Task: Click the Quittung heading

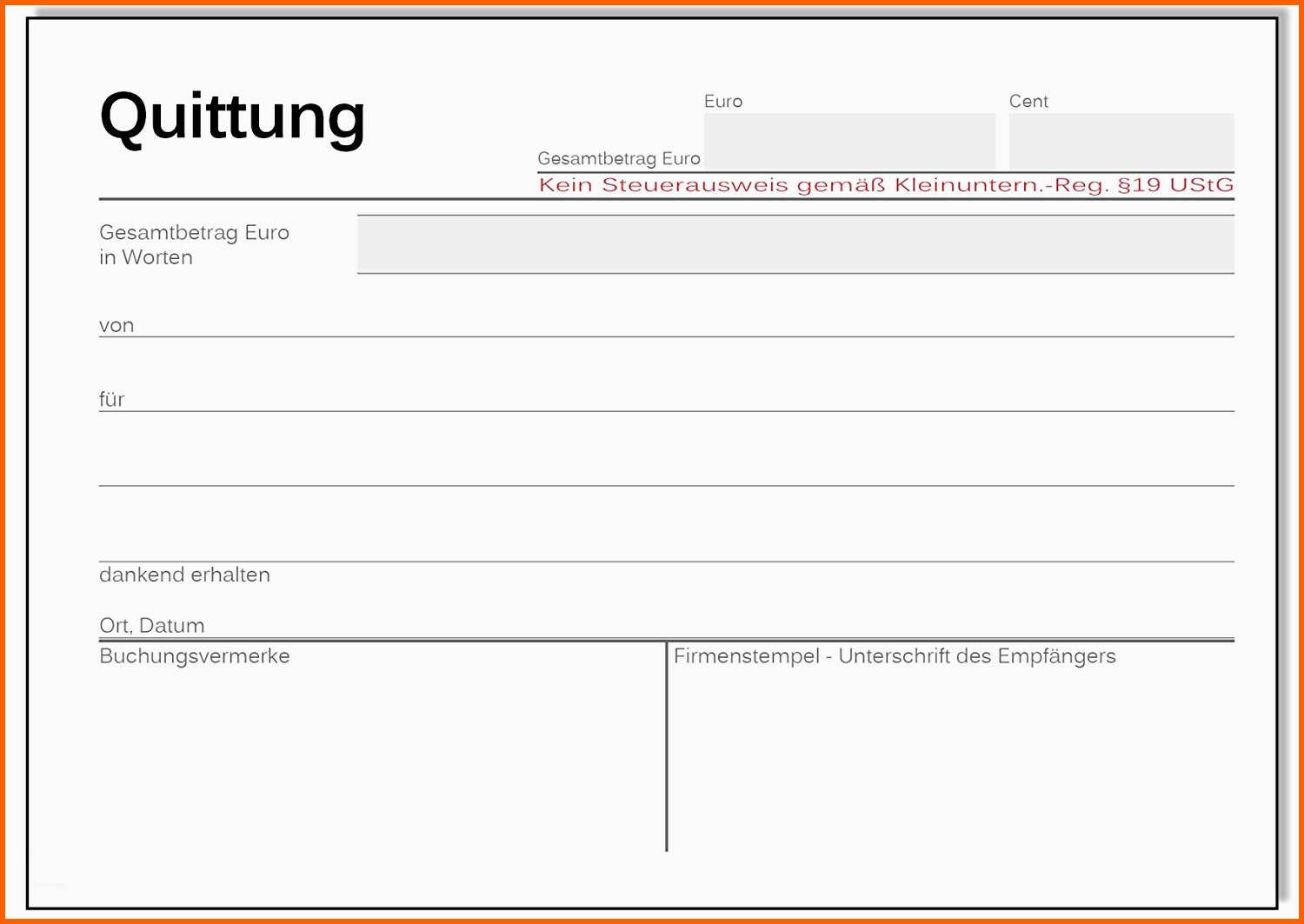Action: tap(232, 116)
